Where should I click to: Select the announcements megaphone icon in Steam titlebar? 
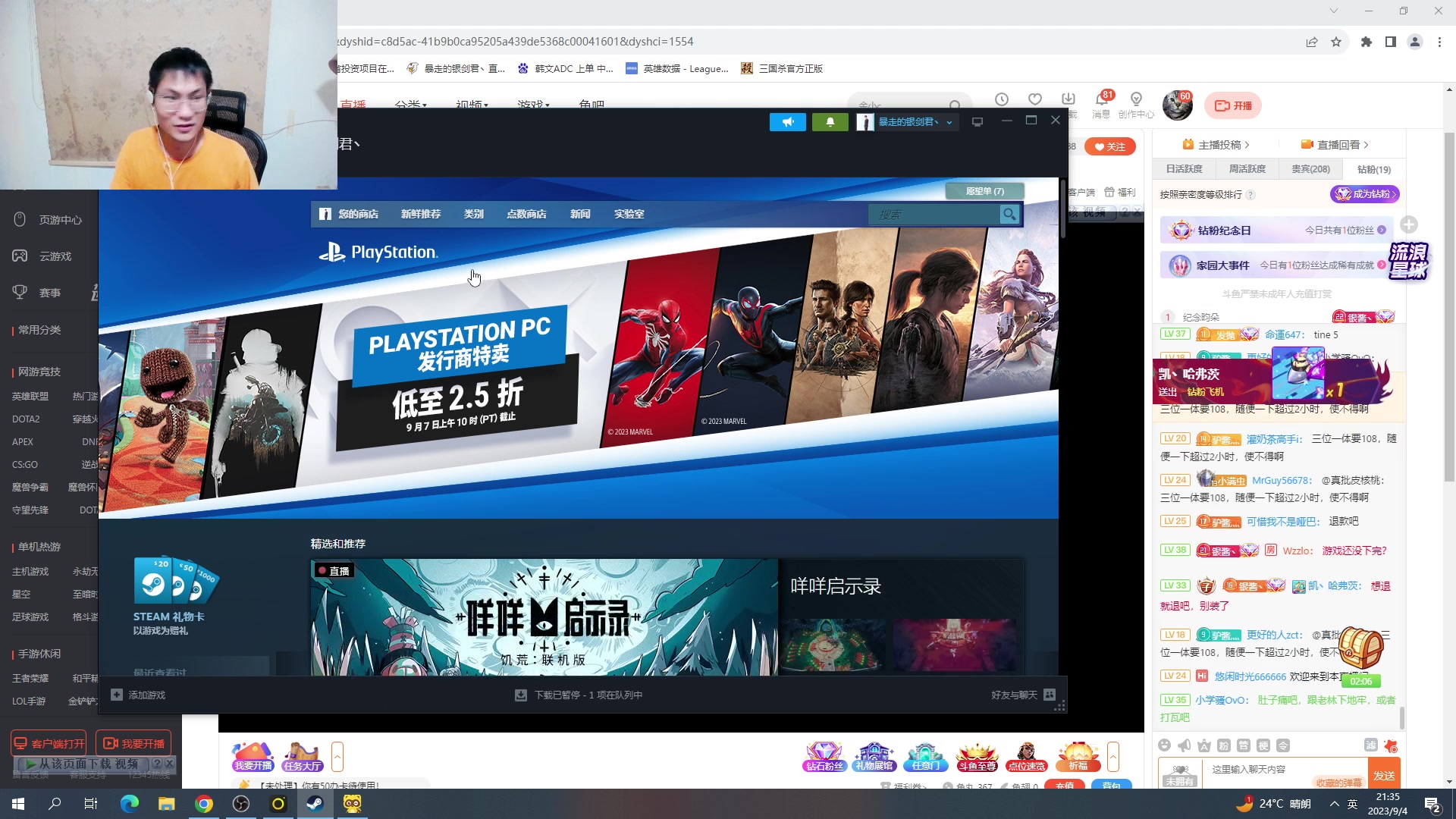pyautogui.click(x=788, y=121)
